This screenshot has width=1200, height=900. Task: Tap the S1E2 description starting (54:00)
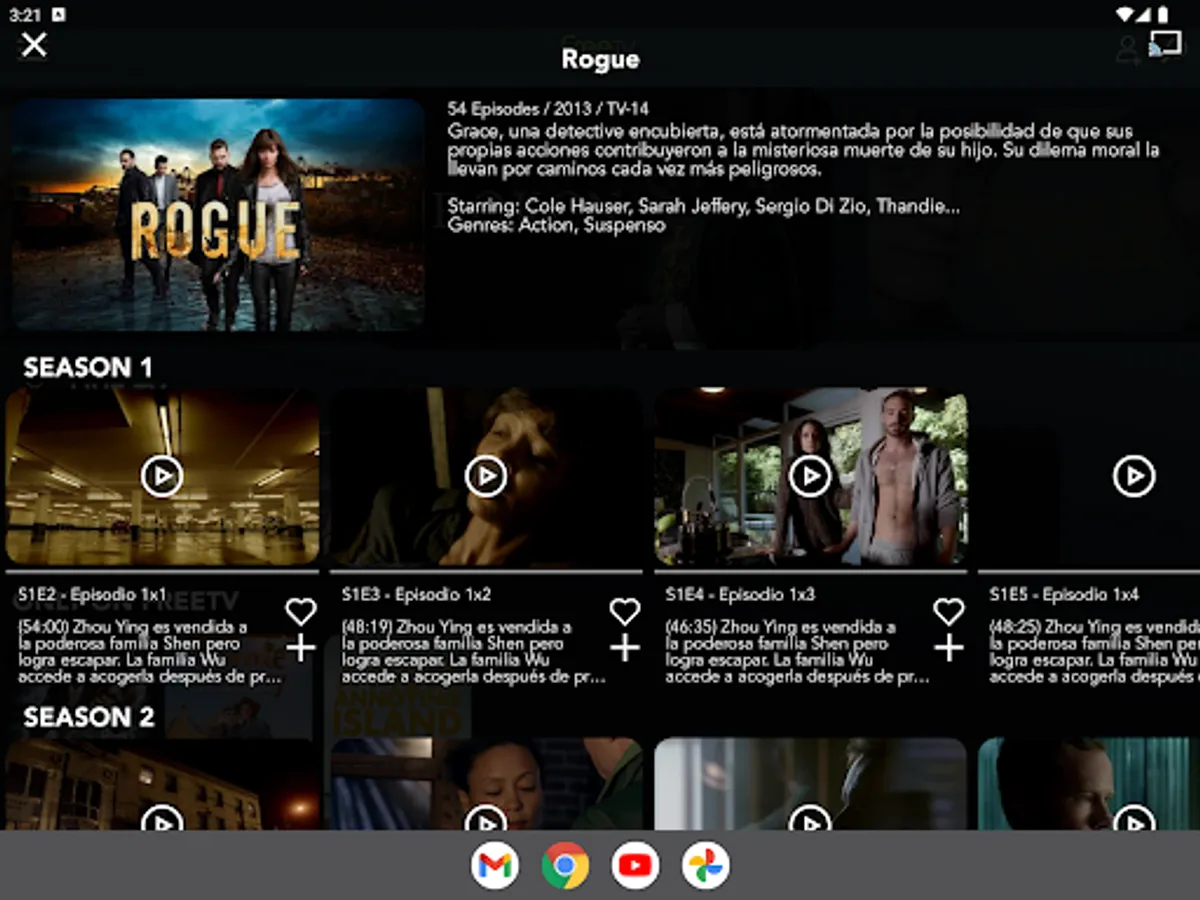click(150, 652)
